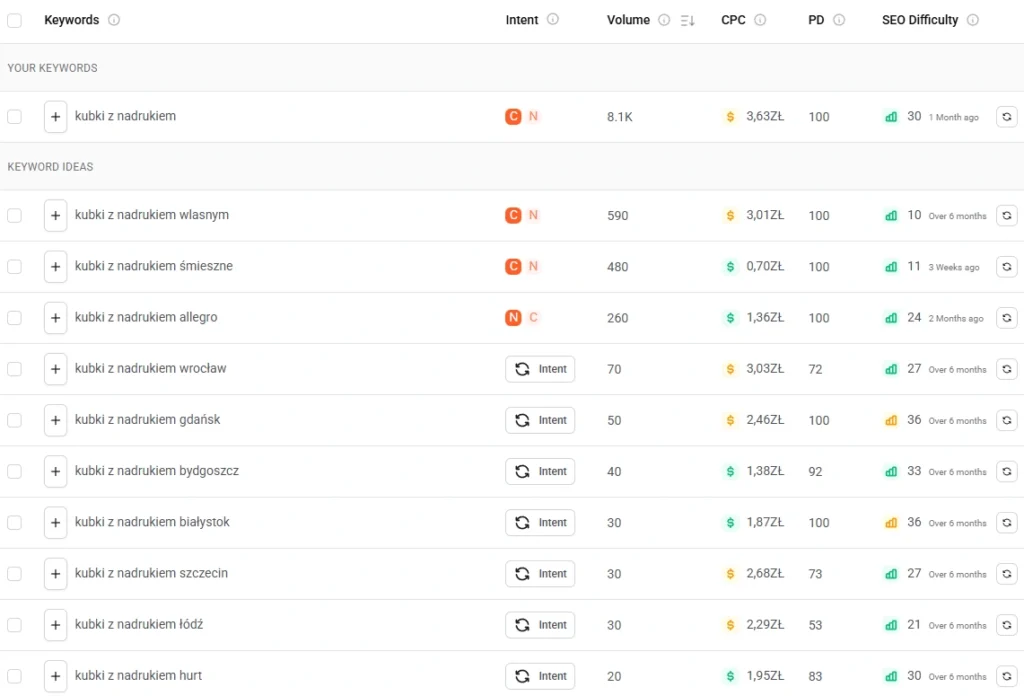Check the select-all checkbox in the header row
Viewport: 1024px width, 696px height.
(x=15, y=20)
